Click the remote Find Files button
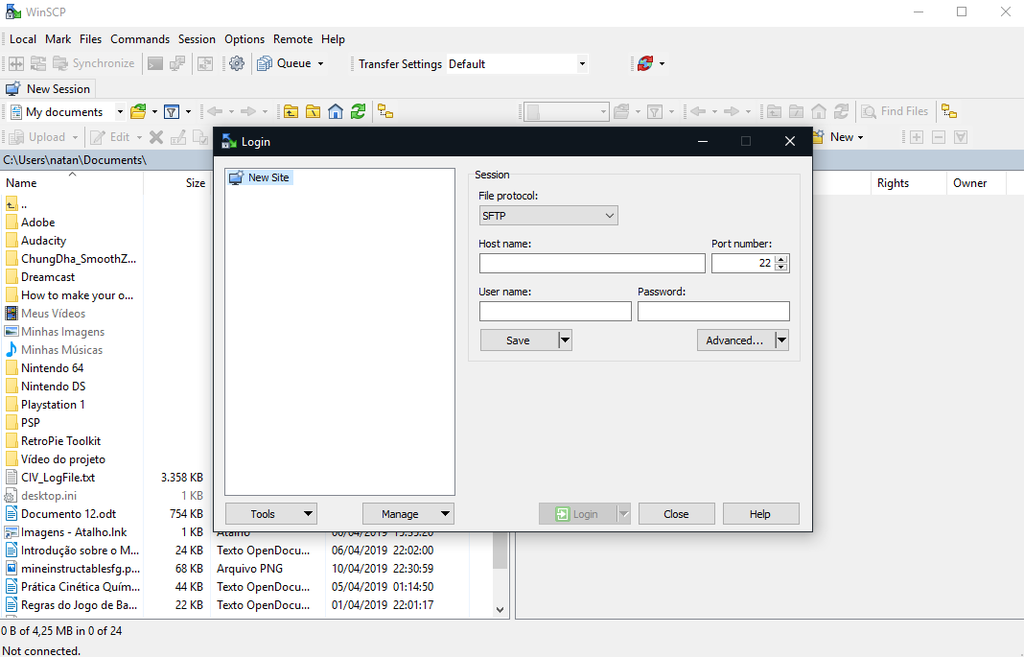 pyautogui.click(x=895, y=112)
